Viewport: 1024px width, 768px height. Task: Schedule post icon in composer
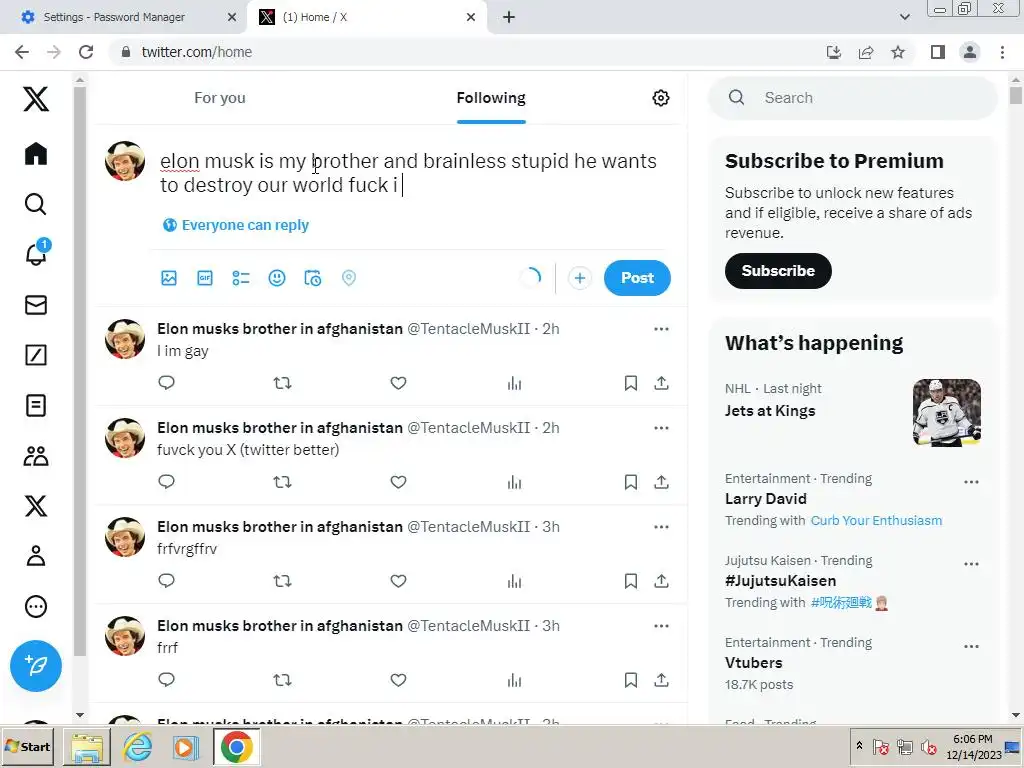tap(313, 278)
